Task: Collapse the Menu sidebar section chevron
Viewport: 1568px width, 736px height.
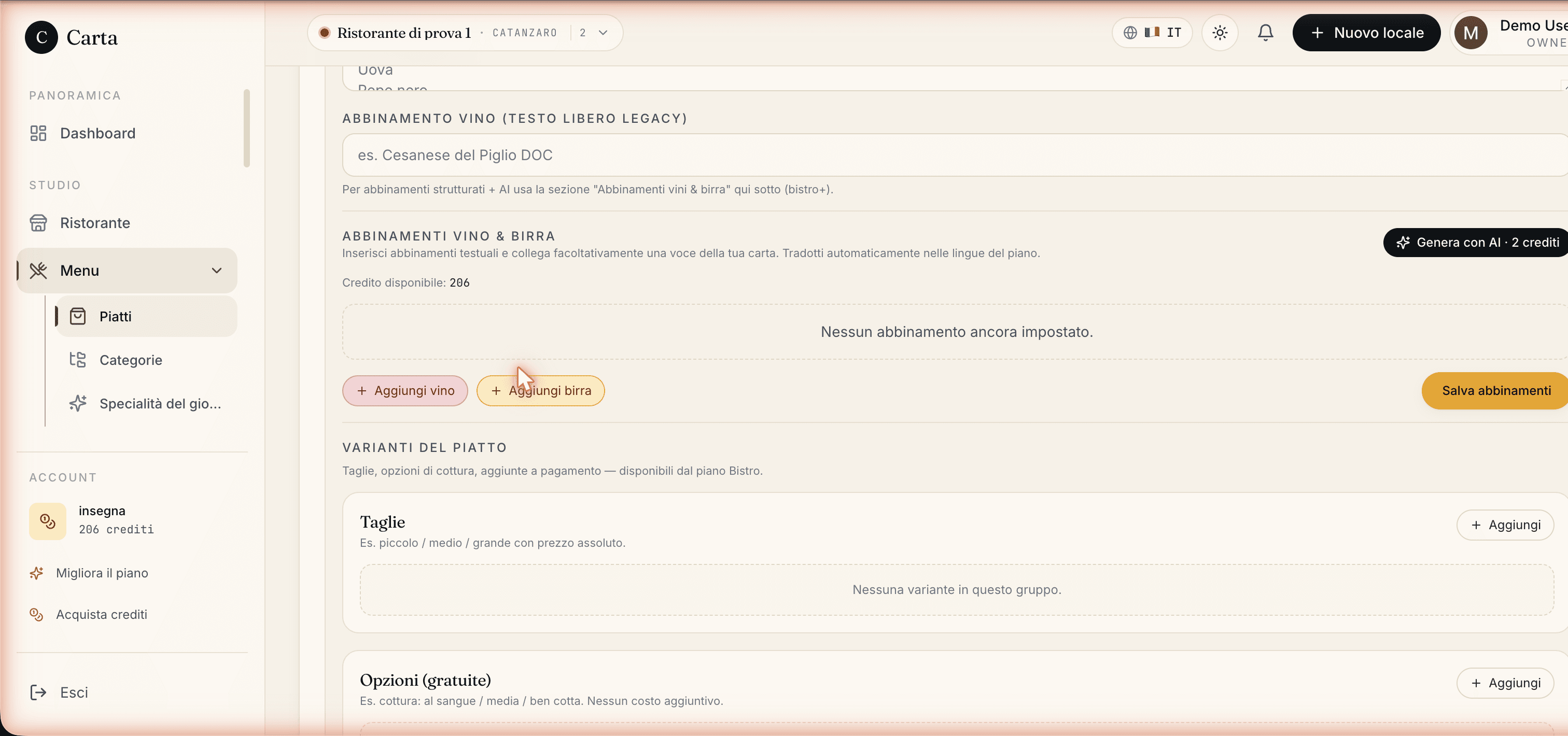Action: (x=217, y=271)
